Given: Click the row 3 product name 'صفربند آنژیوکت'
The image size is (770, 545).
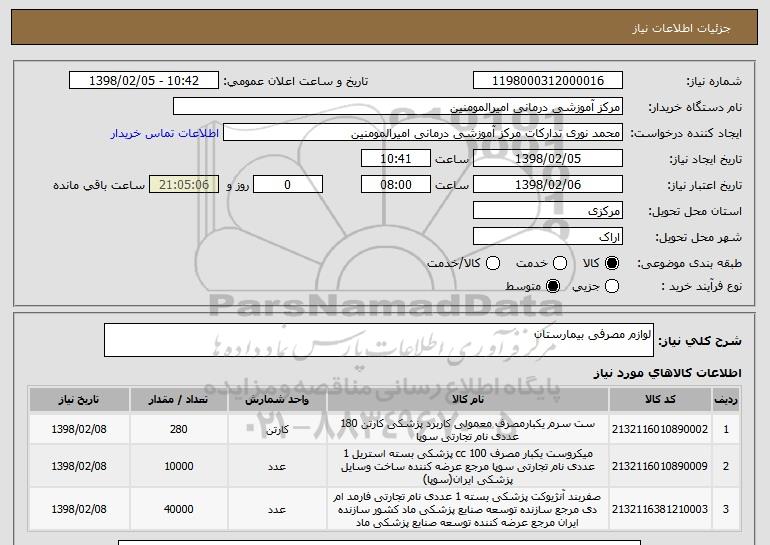Looking at the screenshot, I should click(468, 509).
